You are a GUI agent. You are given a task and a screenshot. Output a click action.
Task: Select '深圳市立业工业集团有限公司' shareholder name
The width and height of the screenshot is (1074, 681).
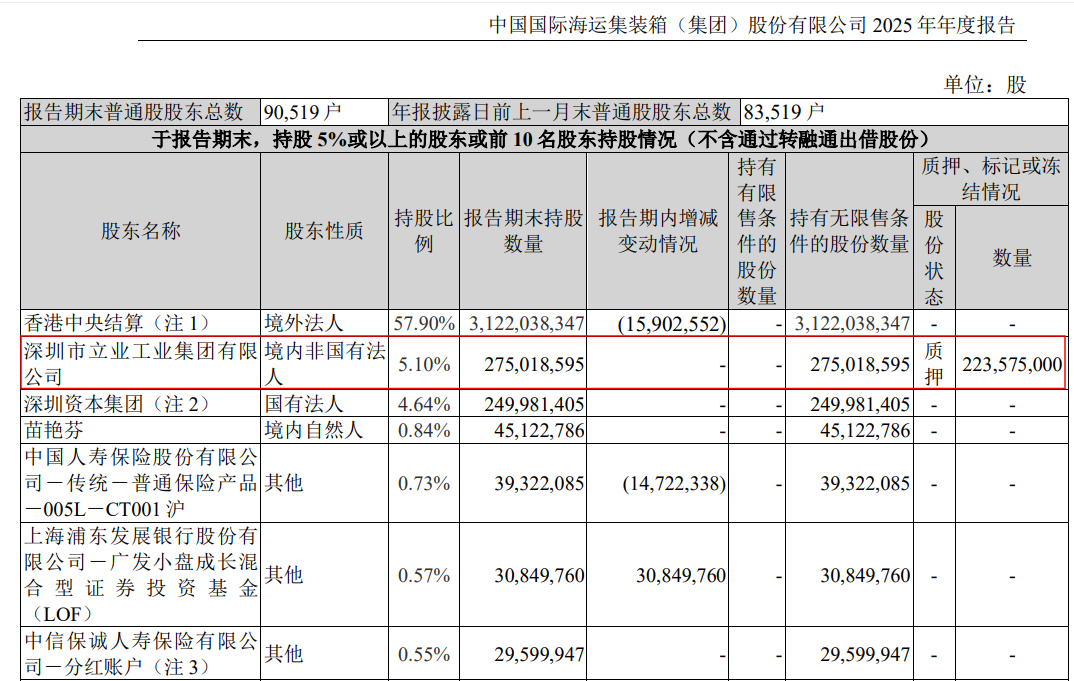click(140, 364)
